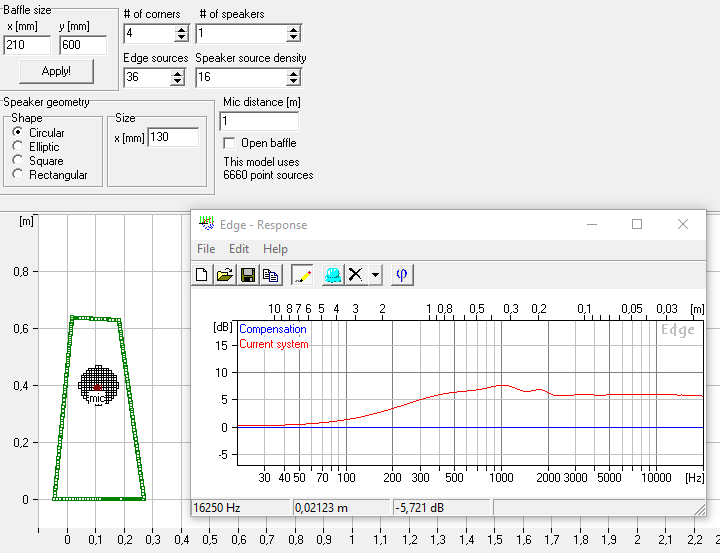The height and width of the screenshot is (553, 720).
Task: Click the 16250 Hz status bar readout
Action: [241, 508]
